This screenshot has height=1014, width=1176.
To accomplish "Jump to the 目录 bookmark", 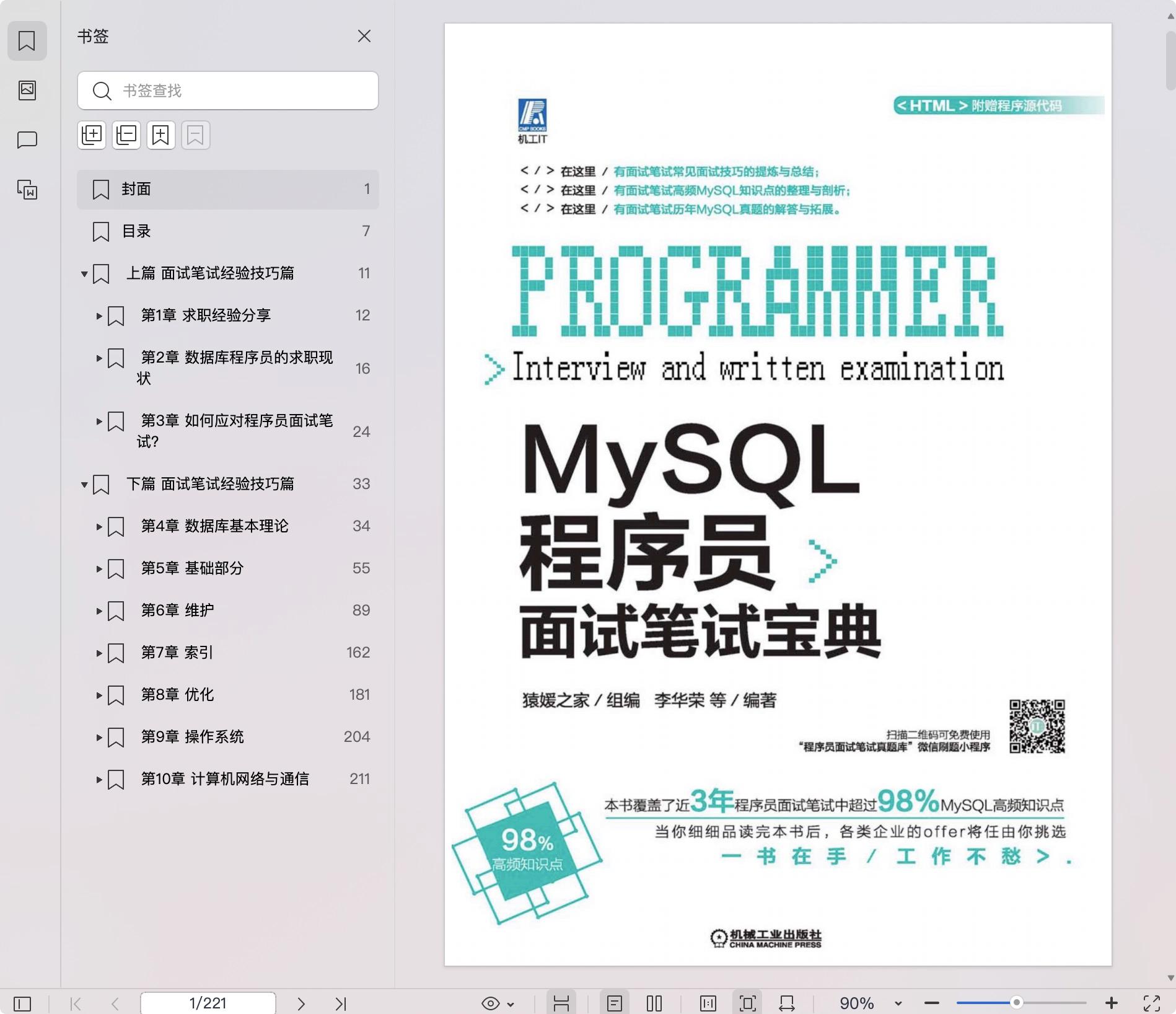I will [x=228, y=231].
